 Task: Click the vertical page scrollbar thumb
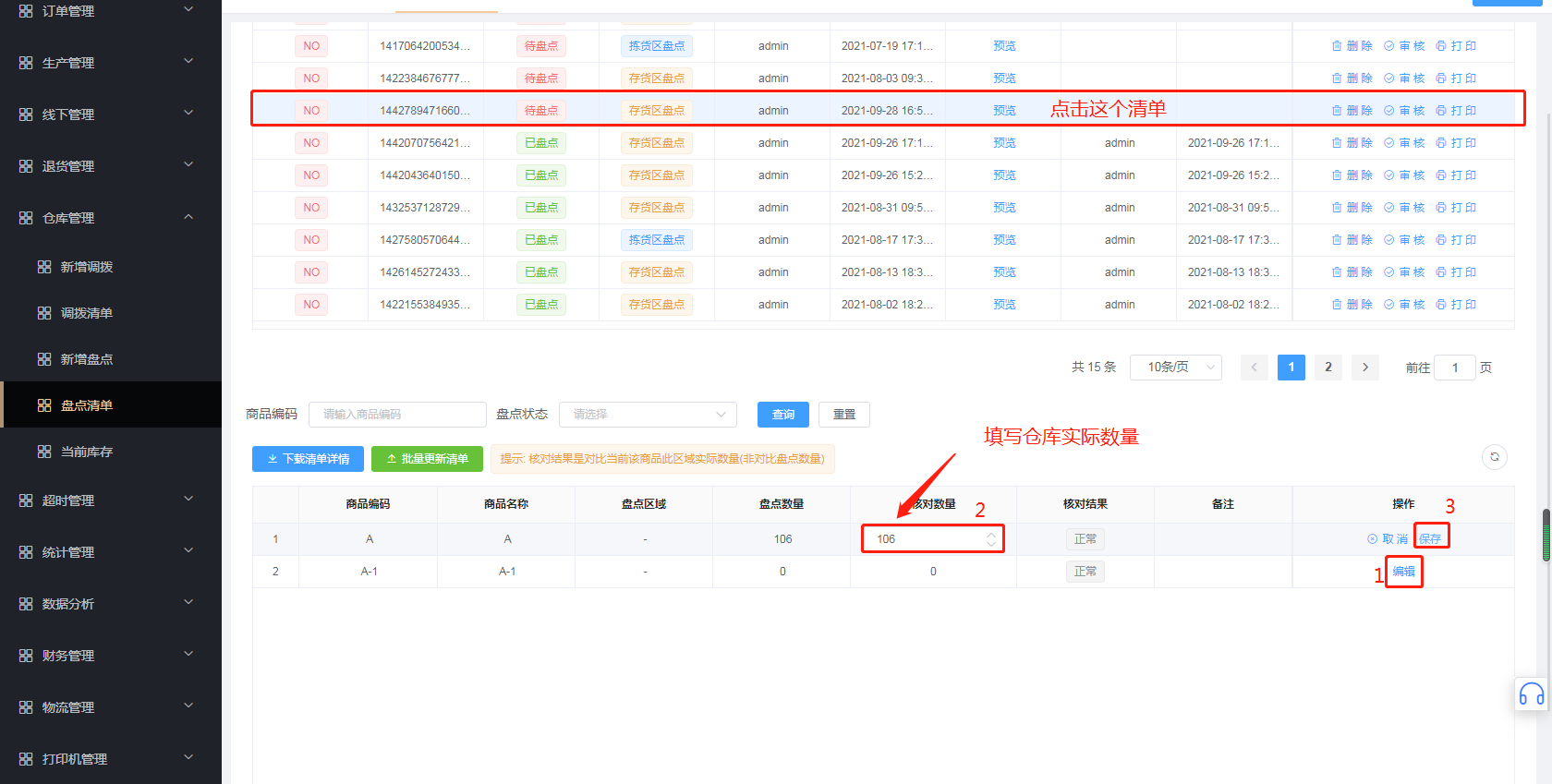pyautogui.click(x=1546, y=535)
